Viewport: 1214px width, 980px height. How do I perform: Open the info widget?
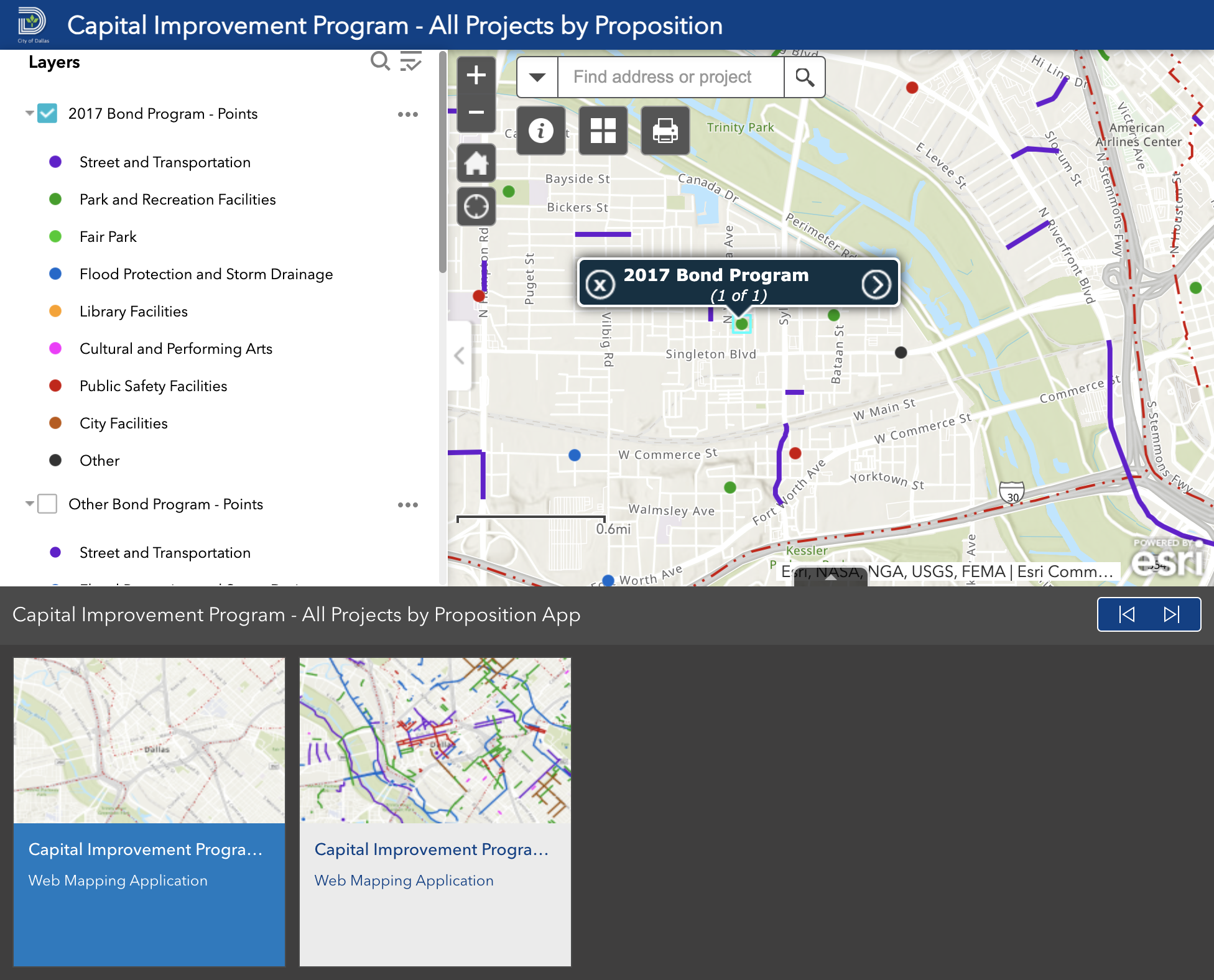pyautogui.click(x=541, y=131)
